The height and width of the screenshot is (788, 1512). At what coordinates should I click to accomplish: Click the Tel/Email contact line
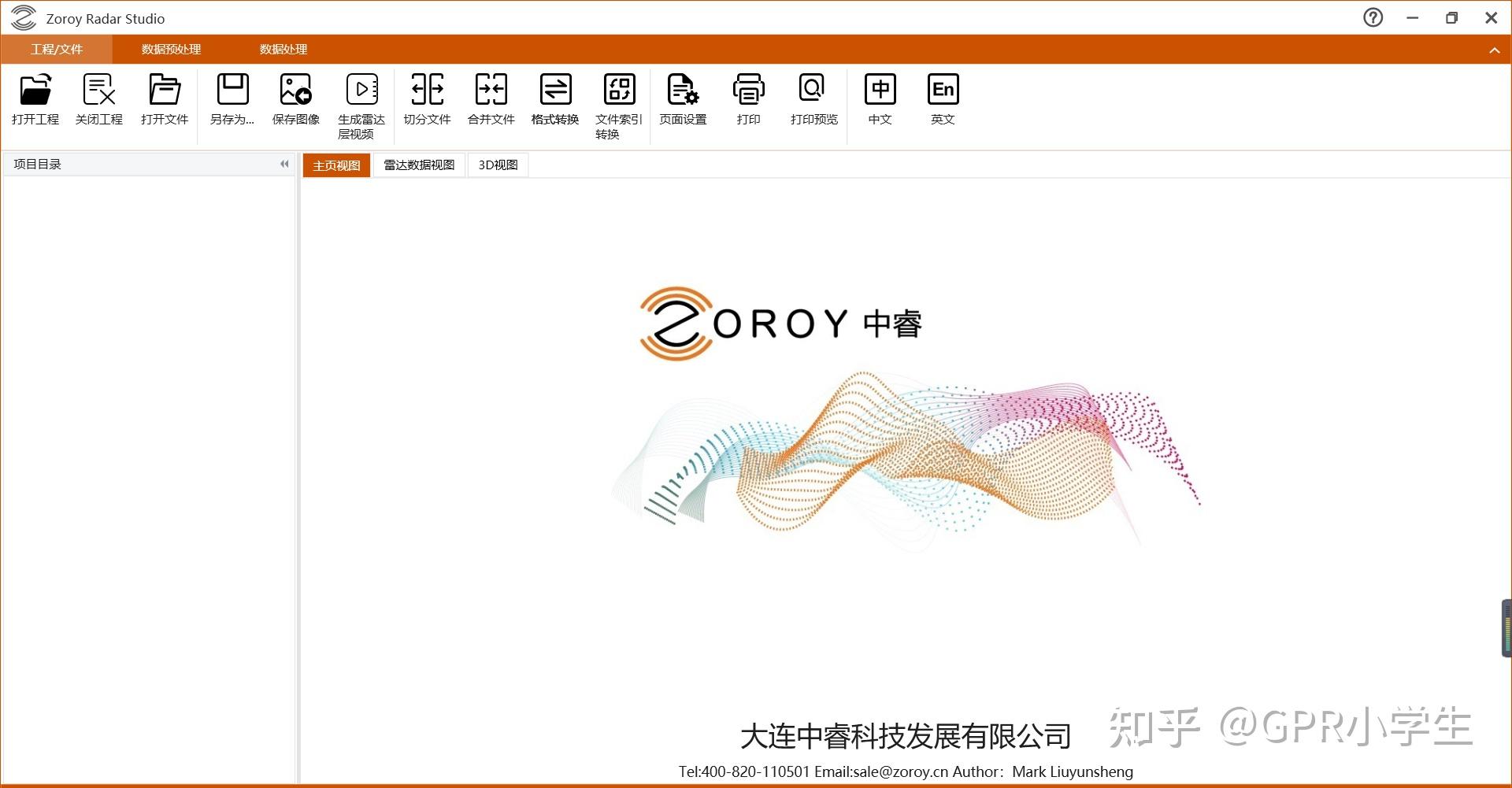pyautogui.click(x=906, y=771)
